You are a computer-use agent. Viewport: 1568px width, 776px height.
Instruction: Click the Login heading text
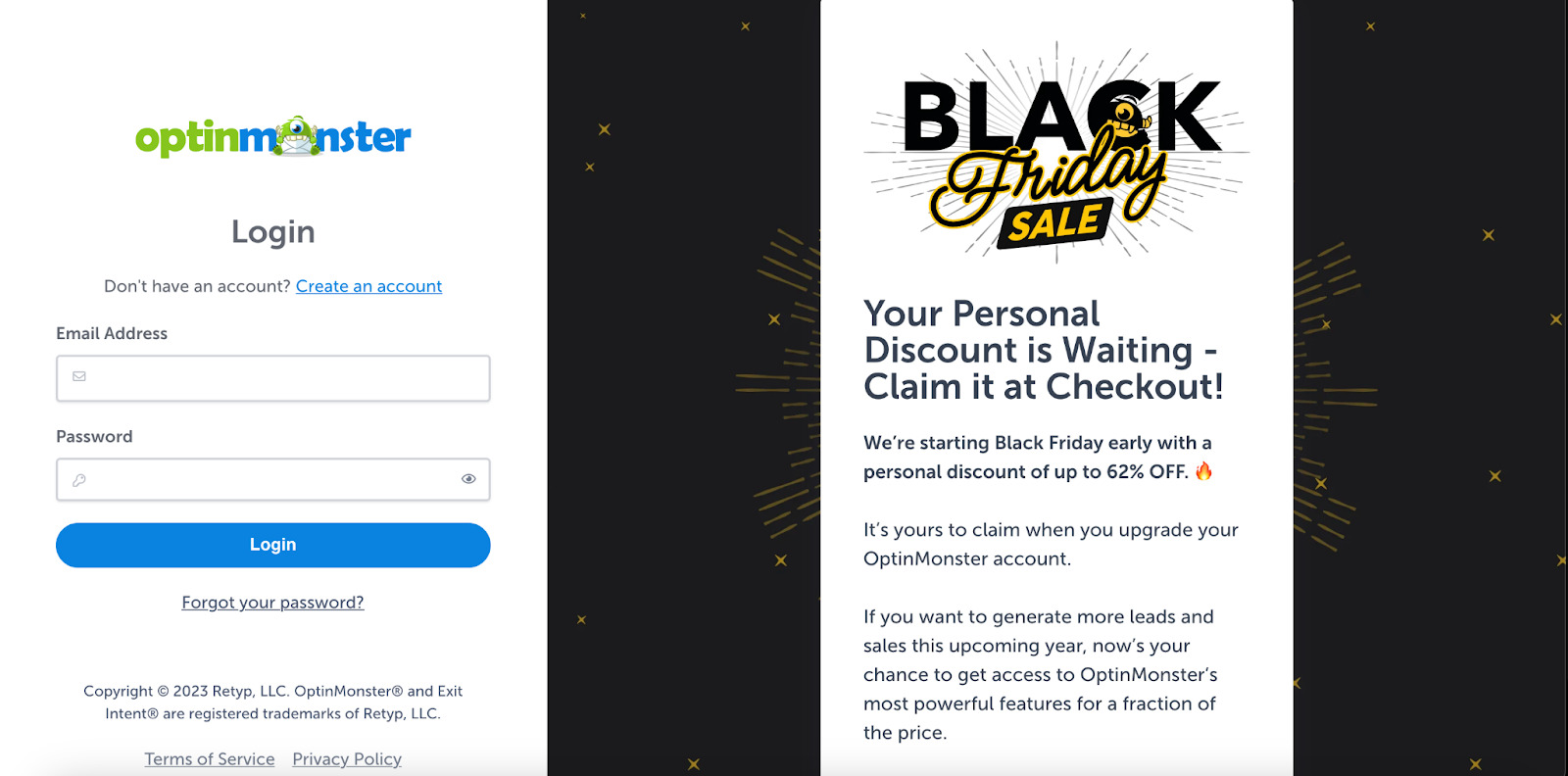[x=272, y=232]
